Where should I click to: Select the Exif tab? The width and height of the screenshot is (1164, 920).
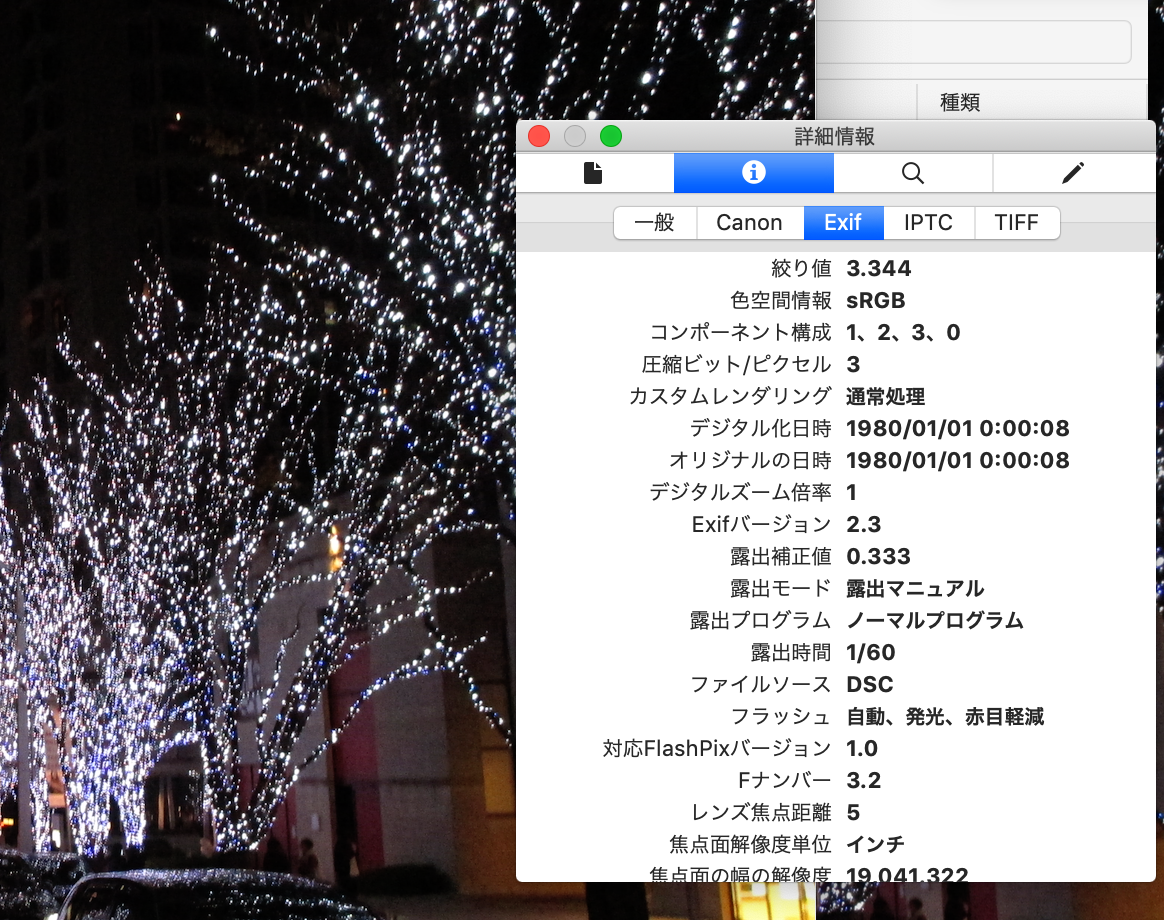point(843,223)
